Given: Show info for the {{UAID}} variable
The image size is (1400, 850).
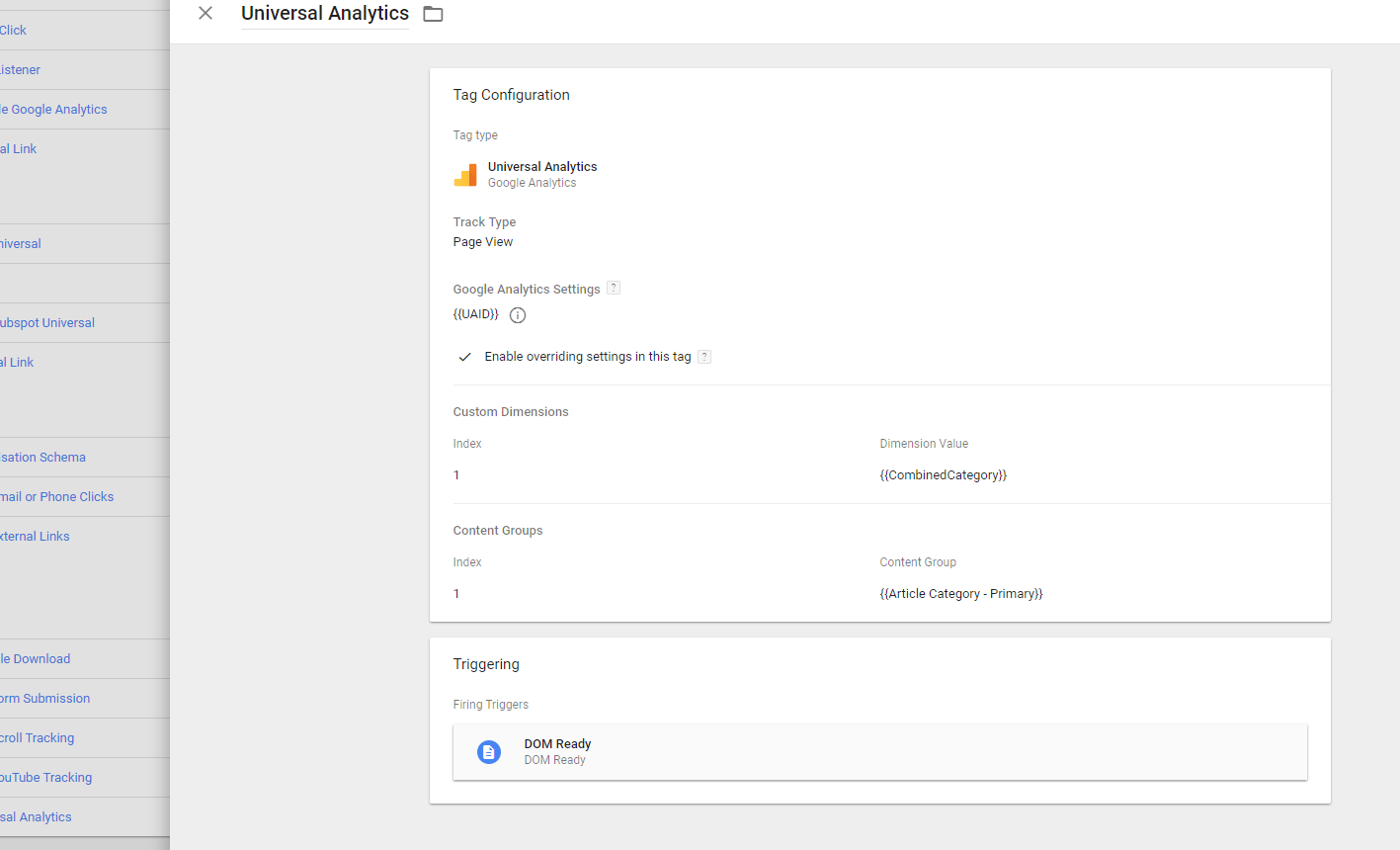Looking at the screenshot, I should tap(518, 315).
